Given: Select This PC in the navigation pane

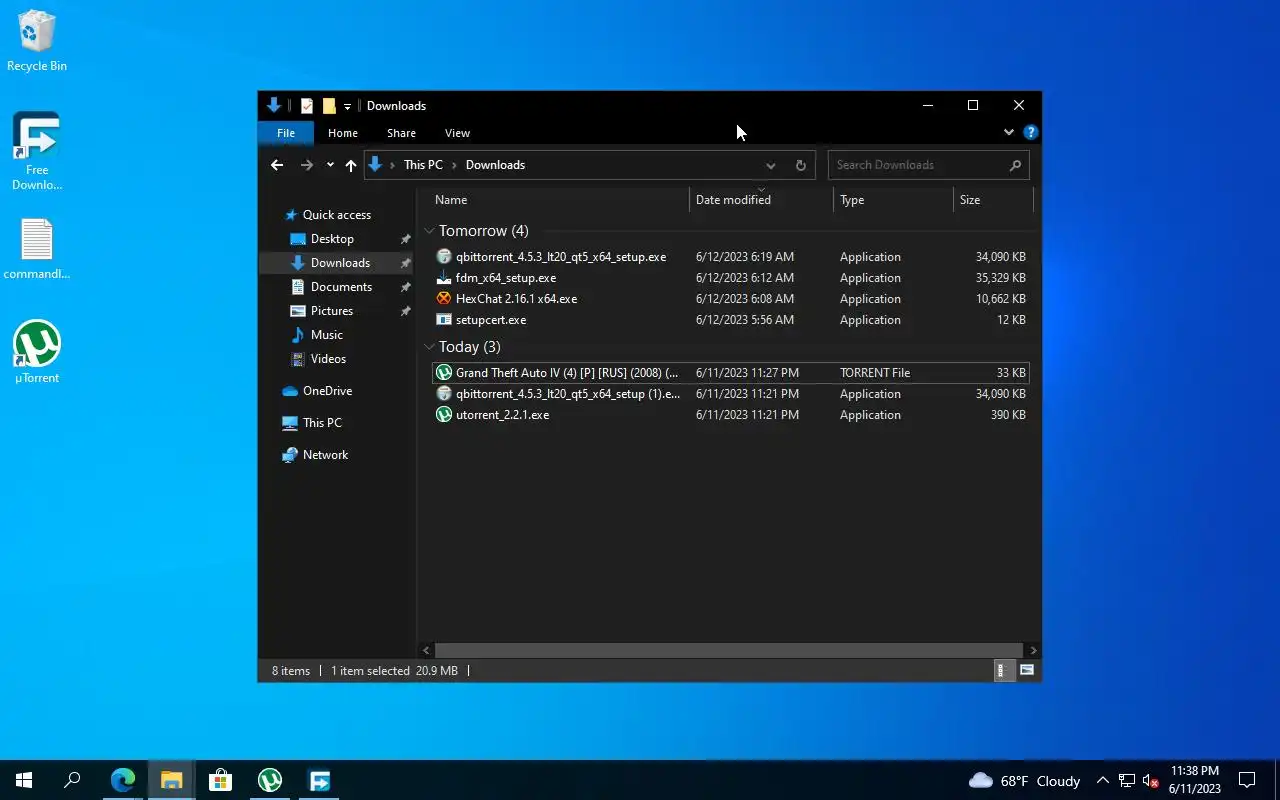Looking at the screenshot, I should tap(322, 423).
